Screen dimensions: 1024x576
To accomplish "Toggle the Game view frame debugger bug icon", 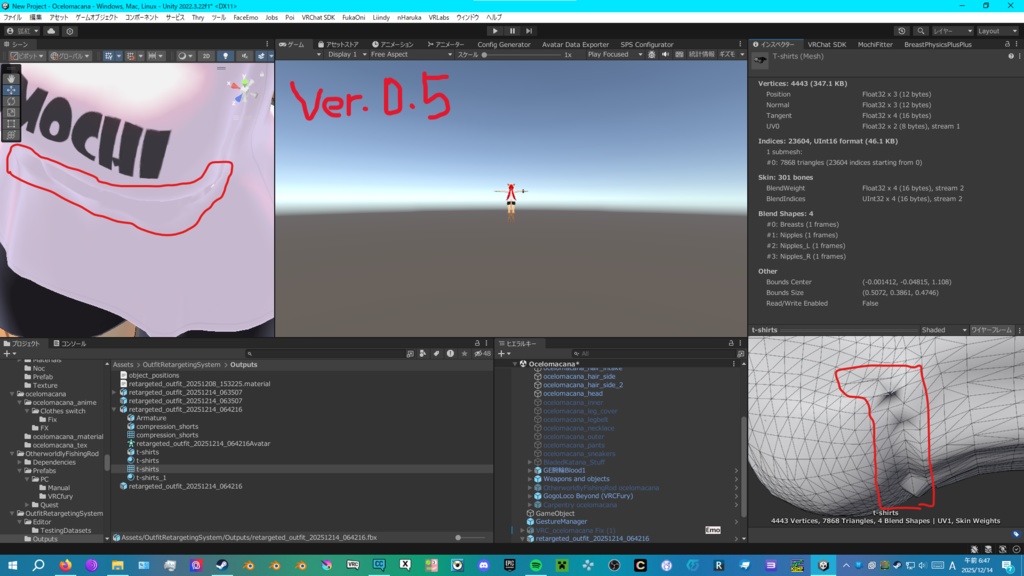I will 652,55.
